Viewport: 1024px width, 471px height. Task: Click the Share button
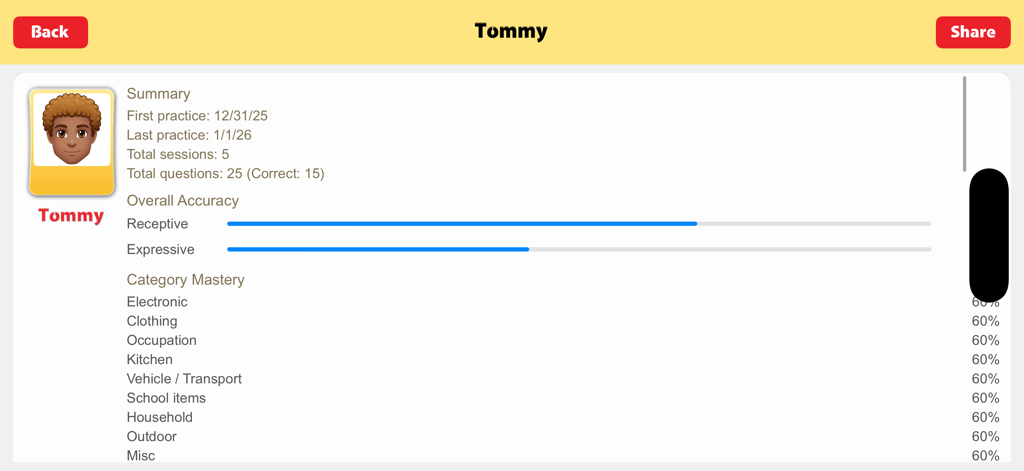pyautogui.click(x=972, y=32)
